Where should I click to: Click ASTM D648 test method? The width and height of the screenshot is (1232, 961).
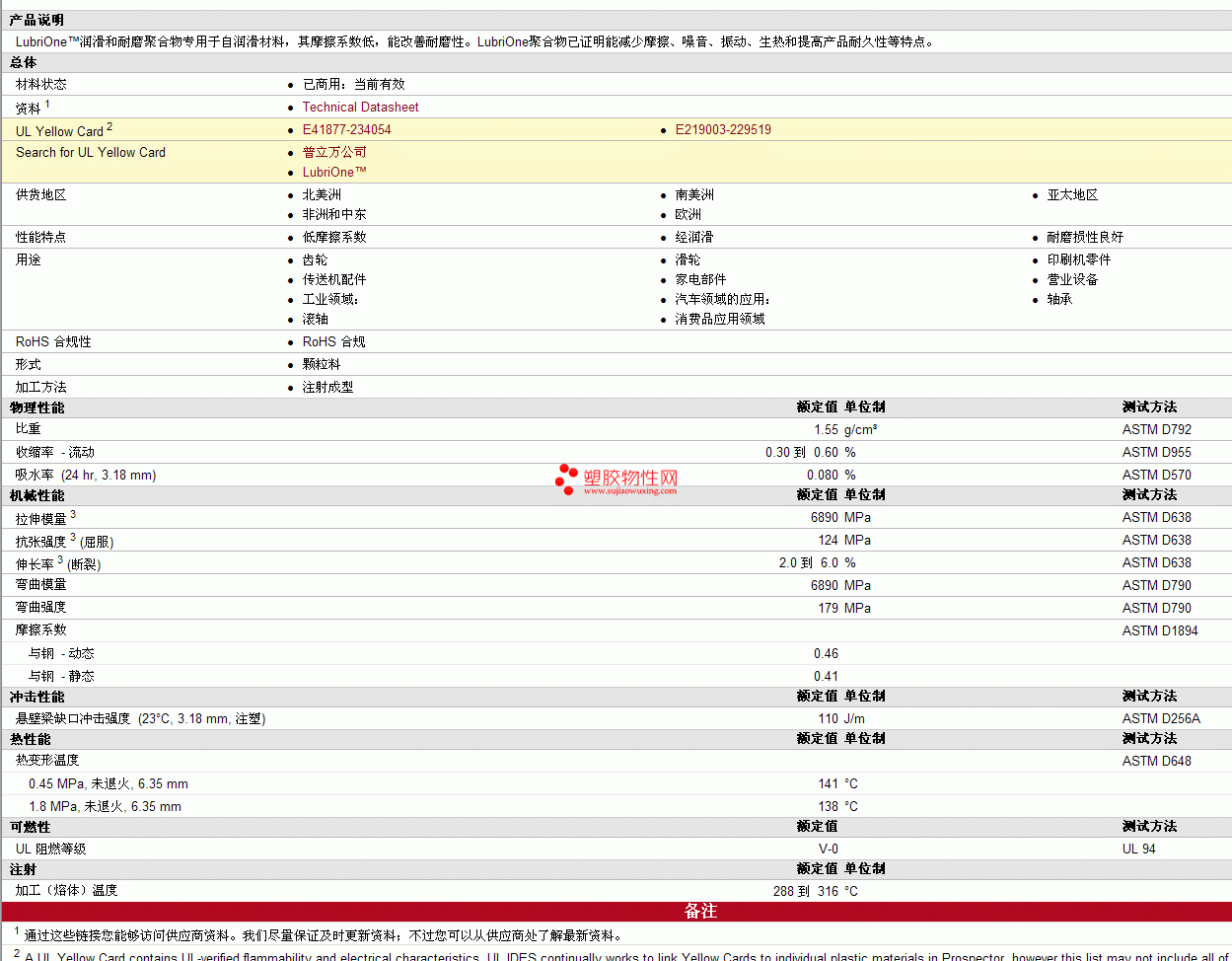point(1157,761)
